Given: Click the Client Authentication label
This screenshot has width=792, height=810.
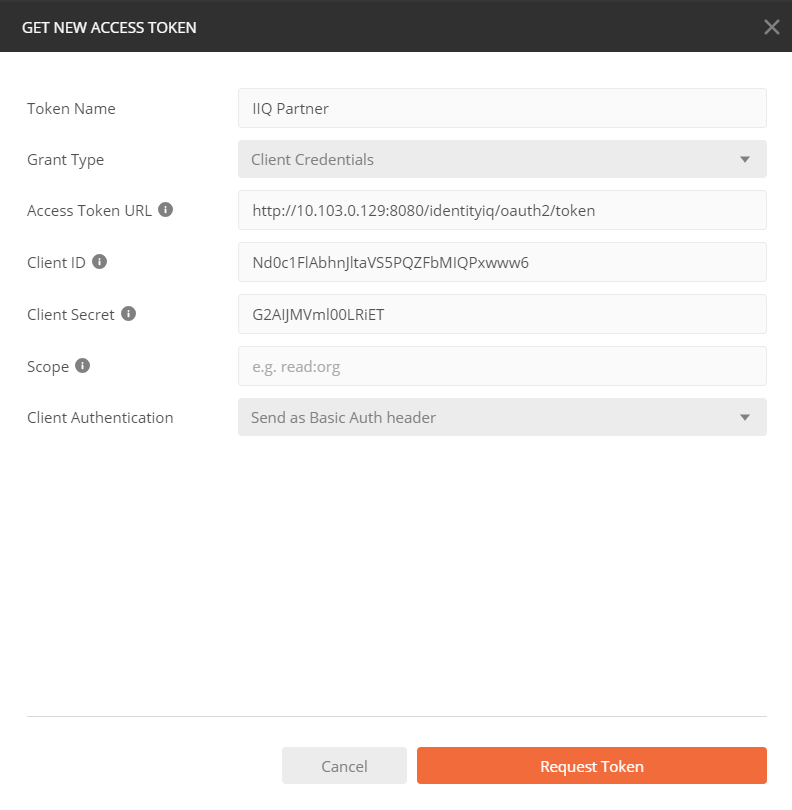Looking at the screenshot, I should tap(100, 418).
